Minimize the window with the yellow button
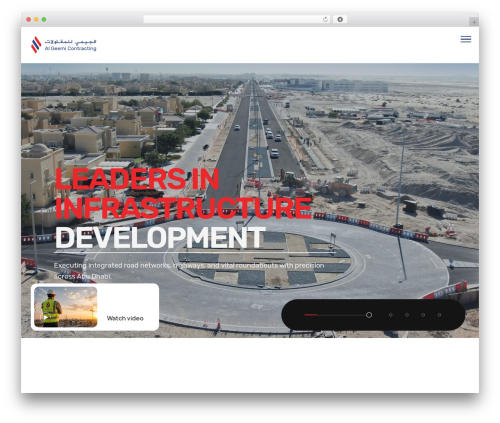 (36, 20)
